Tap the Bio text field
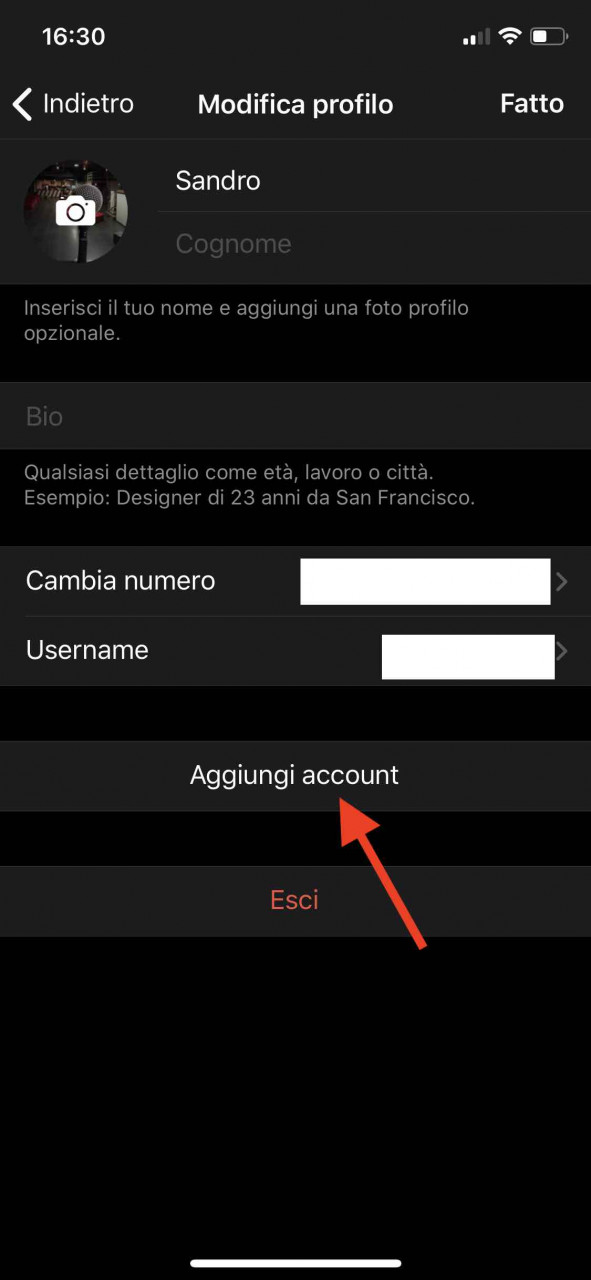Viewport: 591px width, 1280px height. (295, 416)
